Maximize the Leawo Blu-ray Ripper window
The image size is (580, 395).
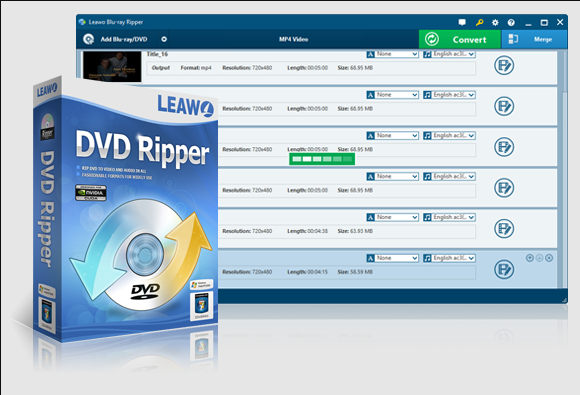click(x=544, y=23)
